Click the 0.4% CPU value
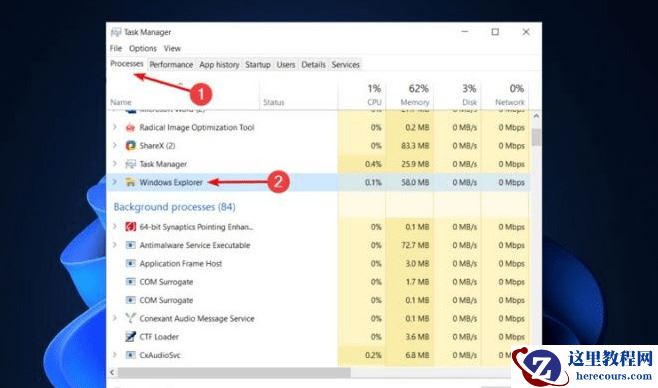 click(x=373, y=164)
